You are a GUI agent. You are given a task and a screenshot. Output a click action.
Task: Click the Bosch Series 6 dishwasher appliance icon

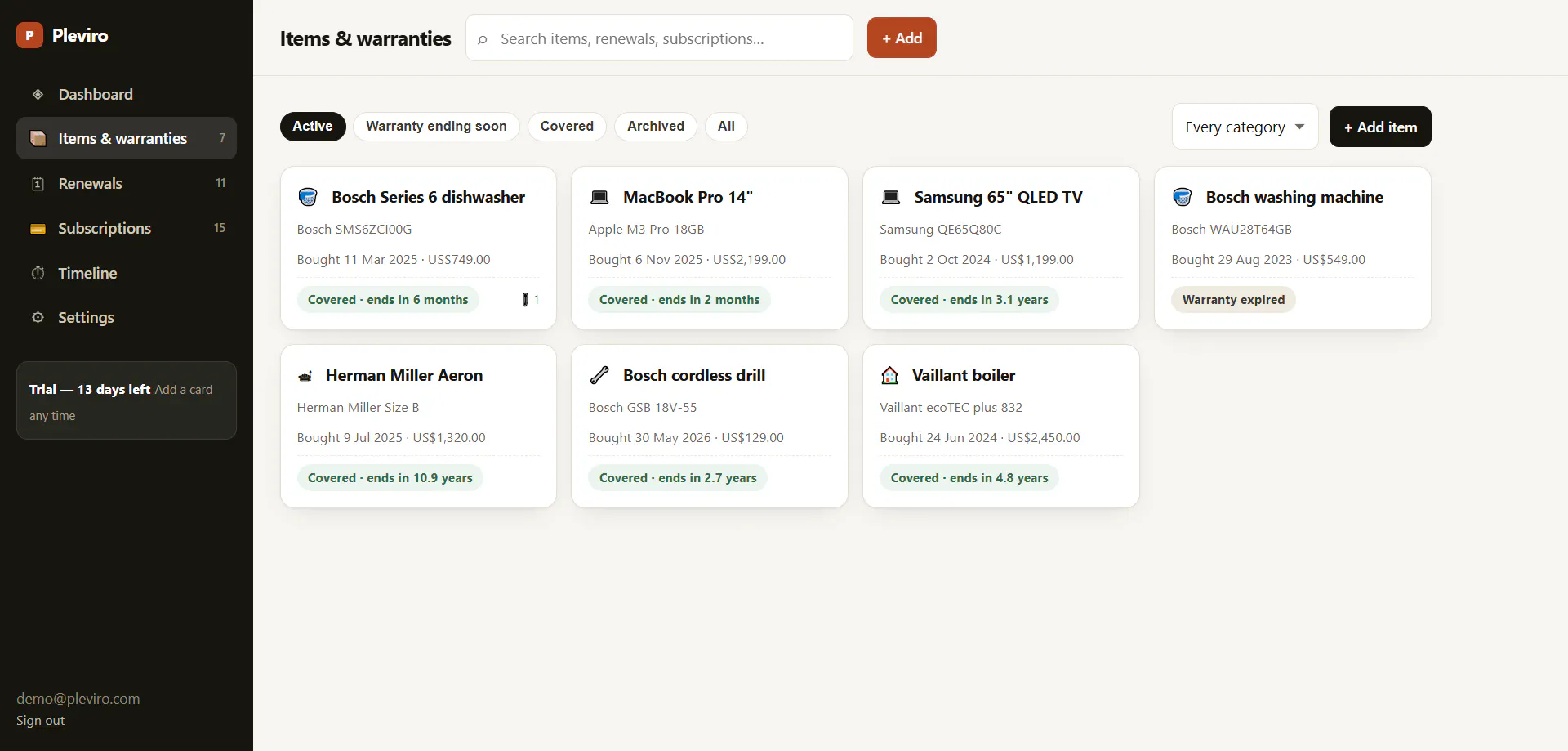[x=308, y=197]
